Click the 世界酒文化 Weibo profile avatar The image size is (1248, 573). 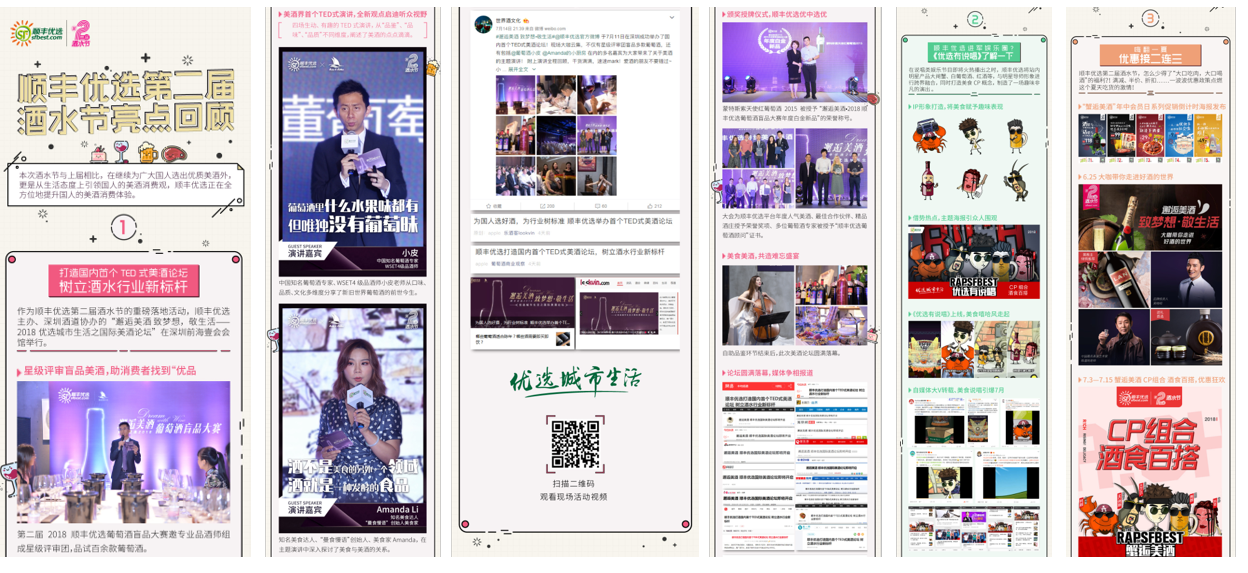point(483,24)
